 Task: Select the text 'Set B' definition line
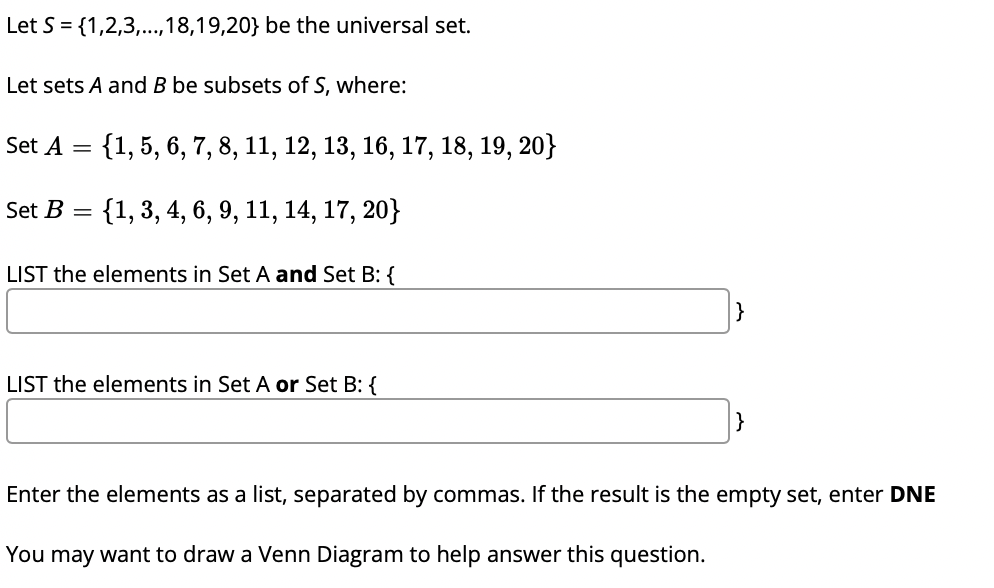[x=203, y=209]
